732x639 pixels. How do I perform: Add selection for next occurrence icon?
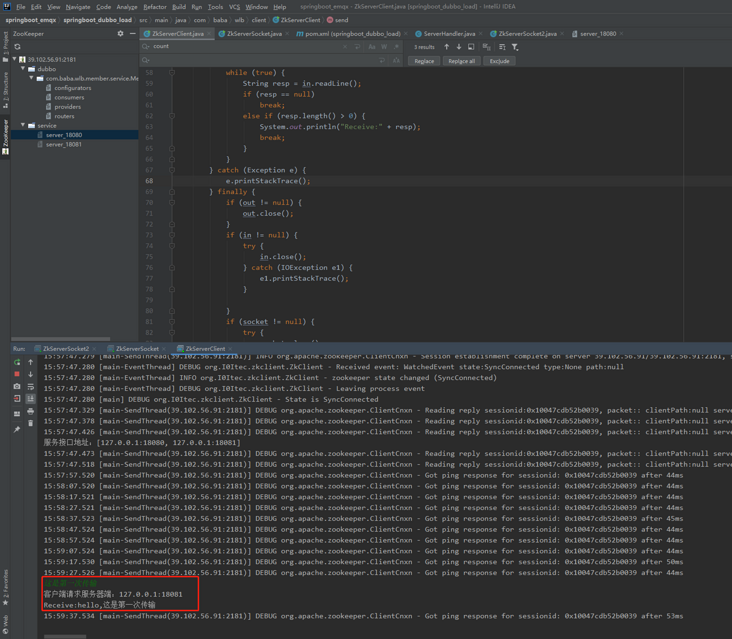pyautogui.click(x=486, y=47)
